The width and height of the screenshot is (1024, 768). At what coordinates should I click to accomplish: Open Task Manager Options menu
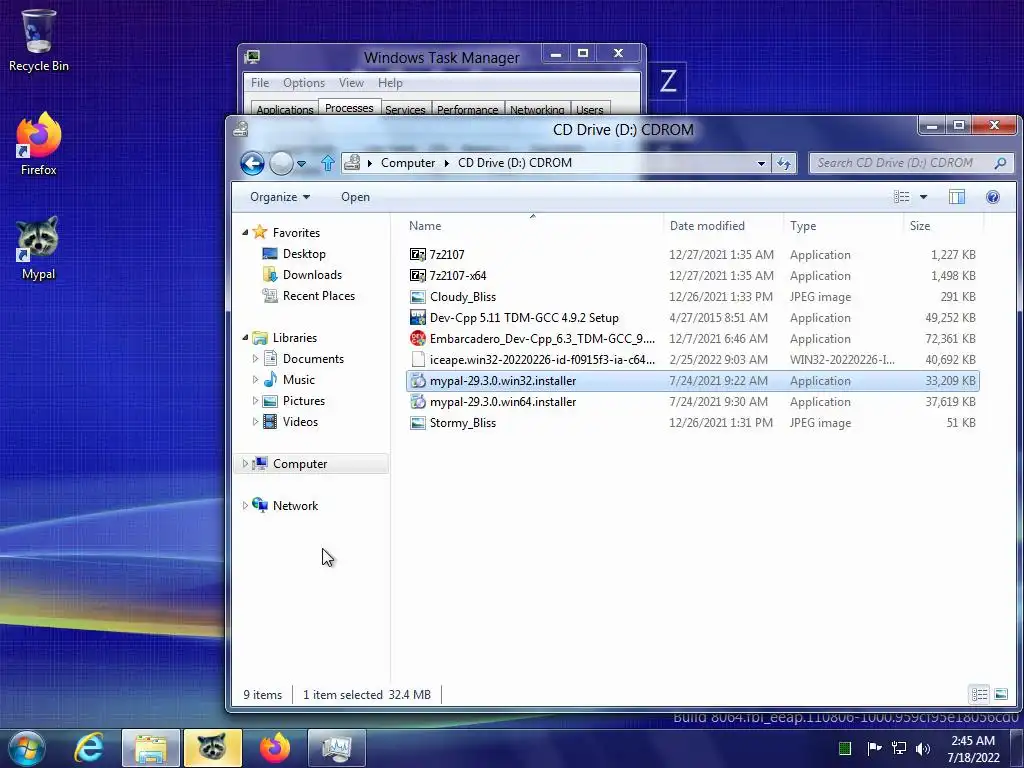[x=304, y=83]
